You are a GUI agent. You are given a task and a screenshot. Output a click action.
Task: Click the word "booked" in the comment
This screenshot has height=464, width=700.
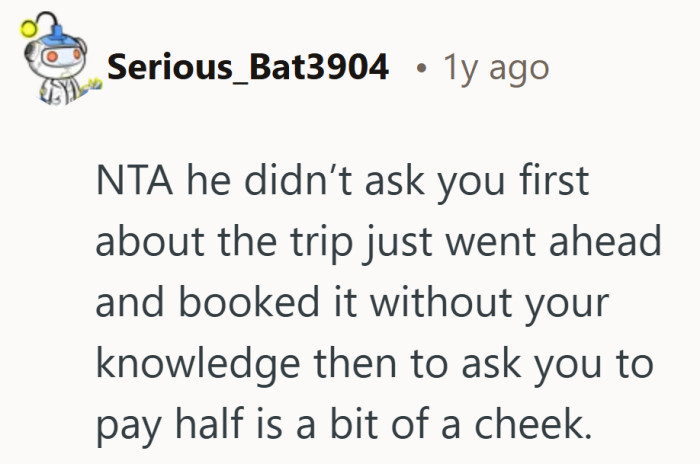(232, 303)
